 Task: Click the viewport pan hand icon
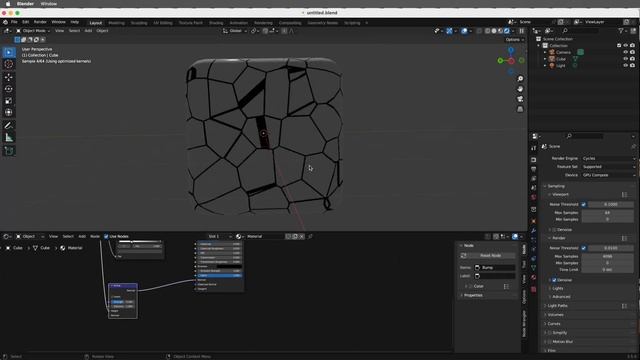[520, 89]
